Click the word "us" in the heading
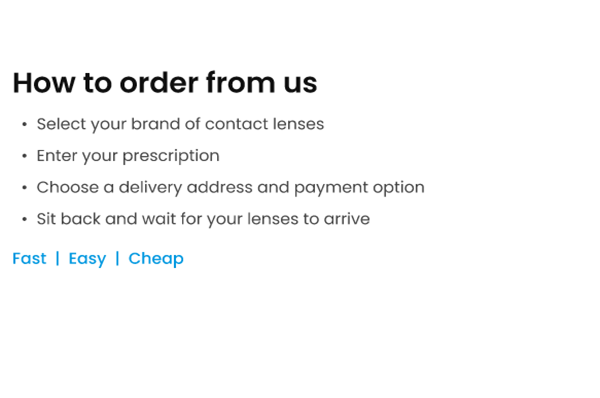 click(x=300, y=85)
